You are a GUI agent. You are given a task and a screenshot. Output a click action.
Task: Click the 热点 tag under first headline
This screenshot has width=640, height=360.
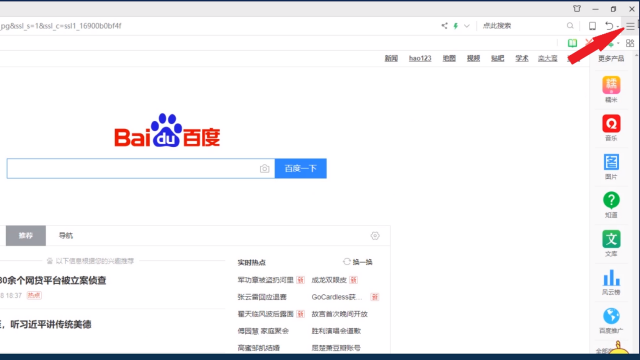point(34,295)
